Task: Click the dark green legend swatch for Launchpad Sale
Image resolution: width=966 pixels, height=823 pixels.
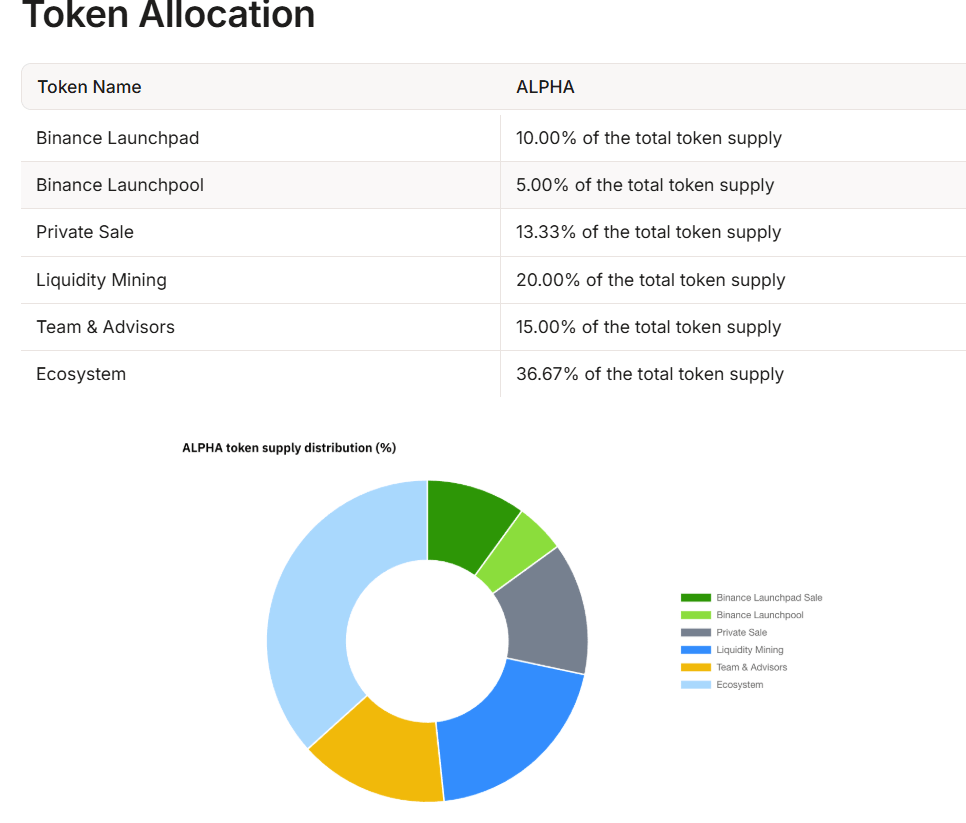Action: (695, 598)
